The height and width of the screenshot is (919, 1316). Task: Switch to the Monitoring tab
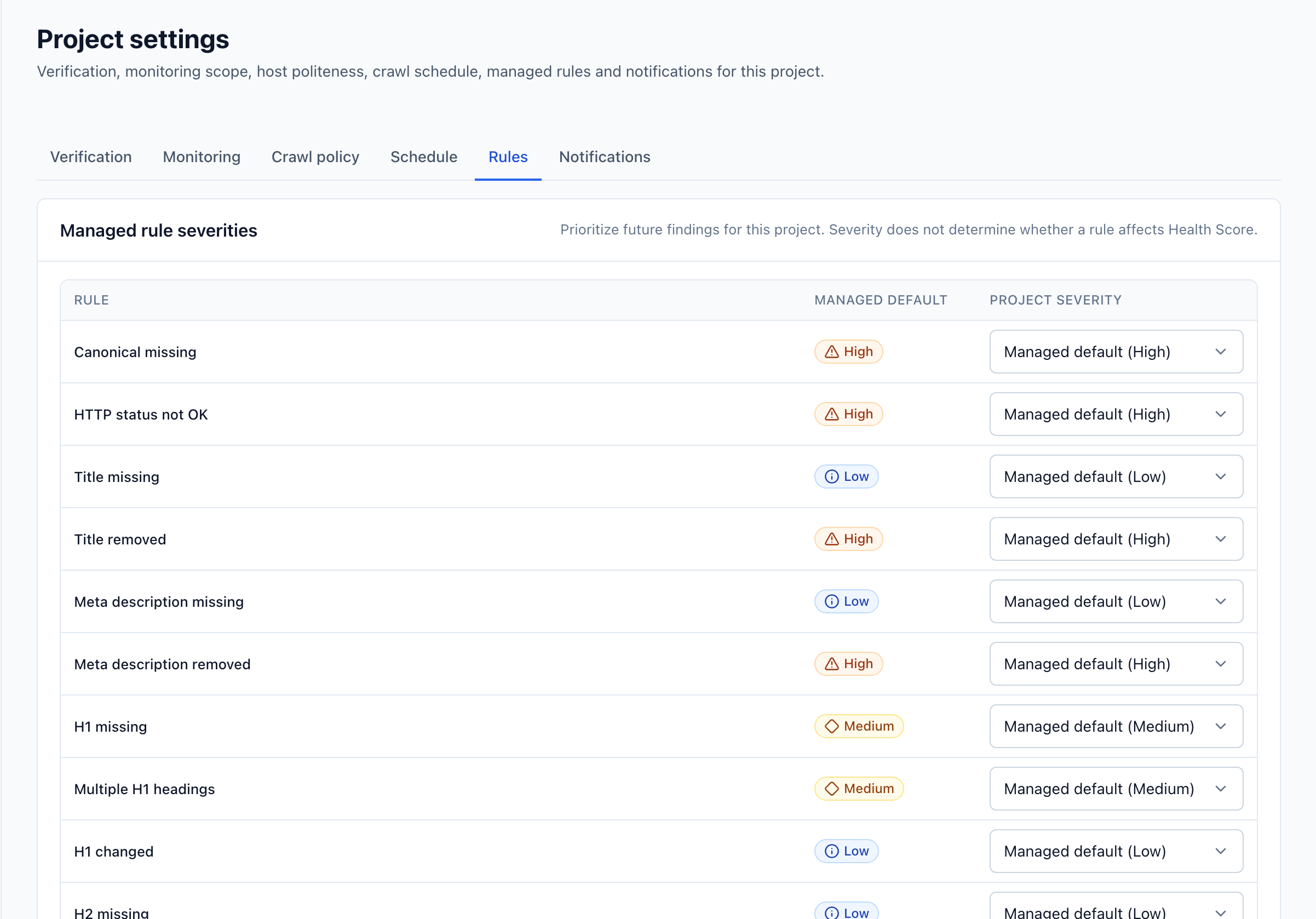201,157
